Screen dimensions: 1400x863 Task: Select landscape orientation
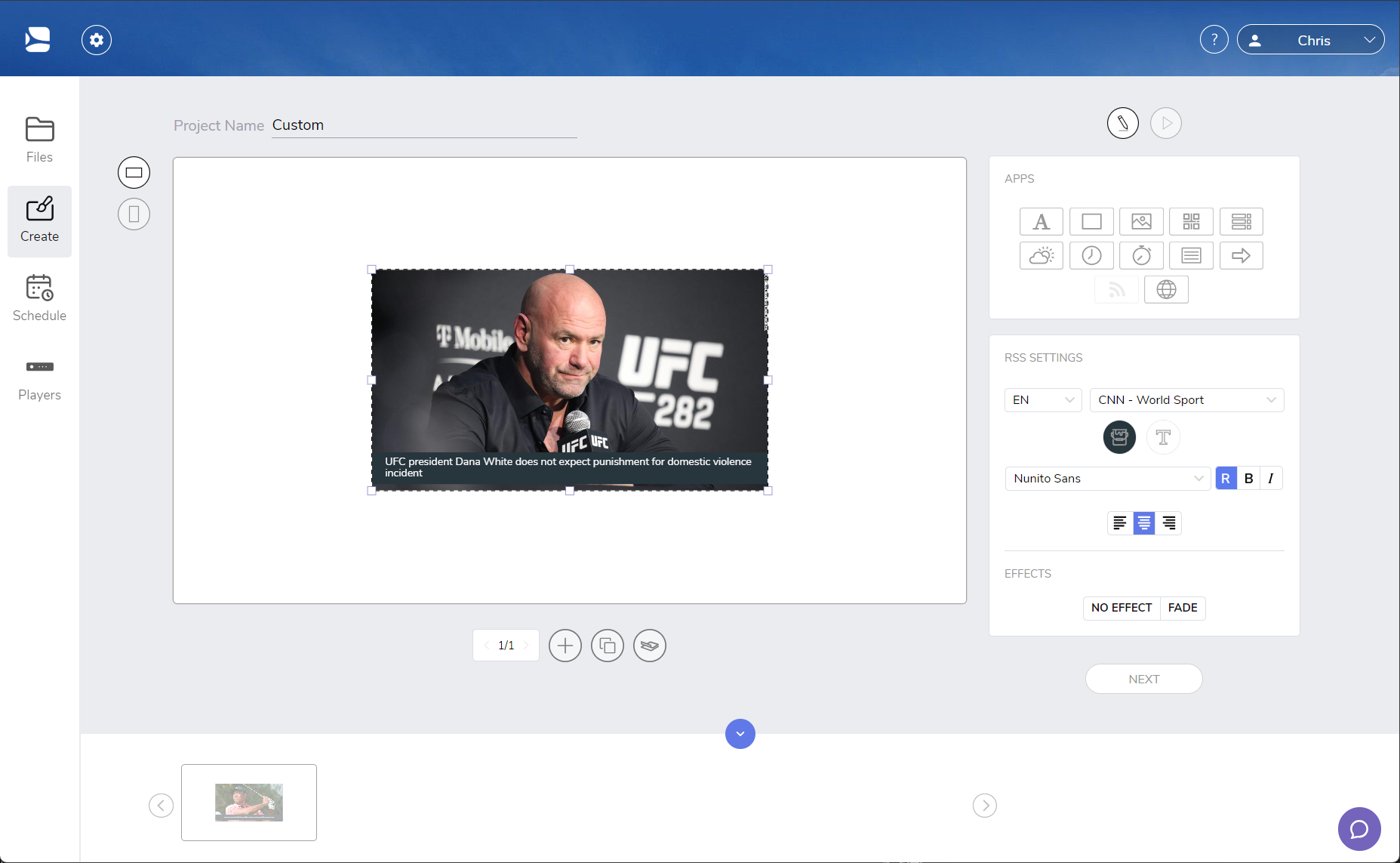click(134, 173)
